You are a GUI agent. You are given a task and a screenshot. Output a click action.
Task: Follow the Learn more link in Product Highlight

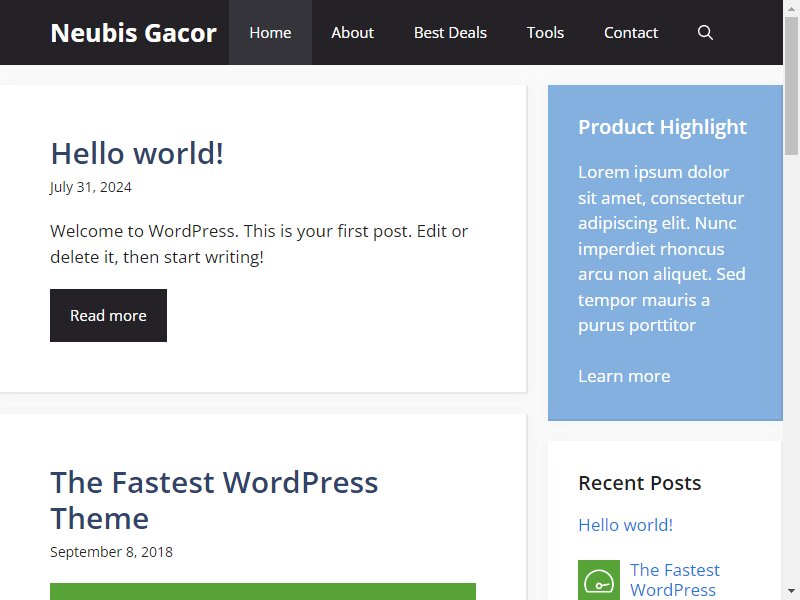[x=624, y=376]
